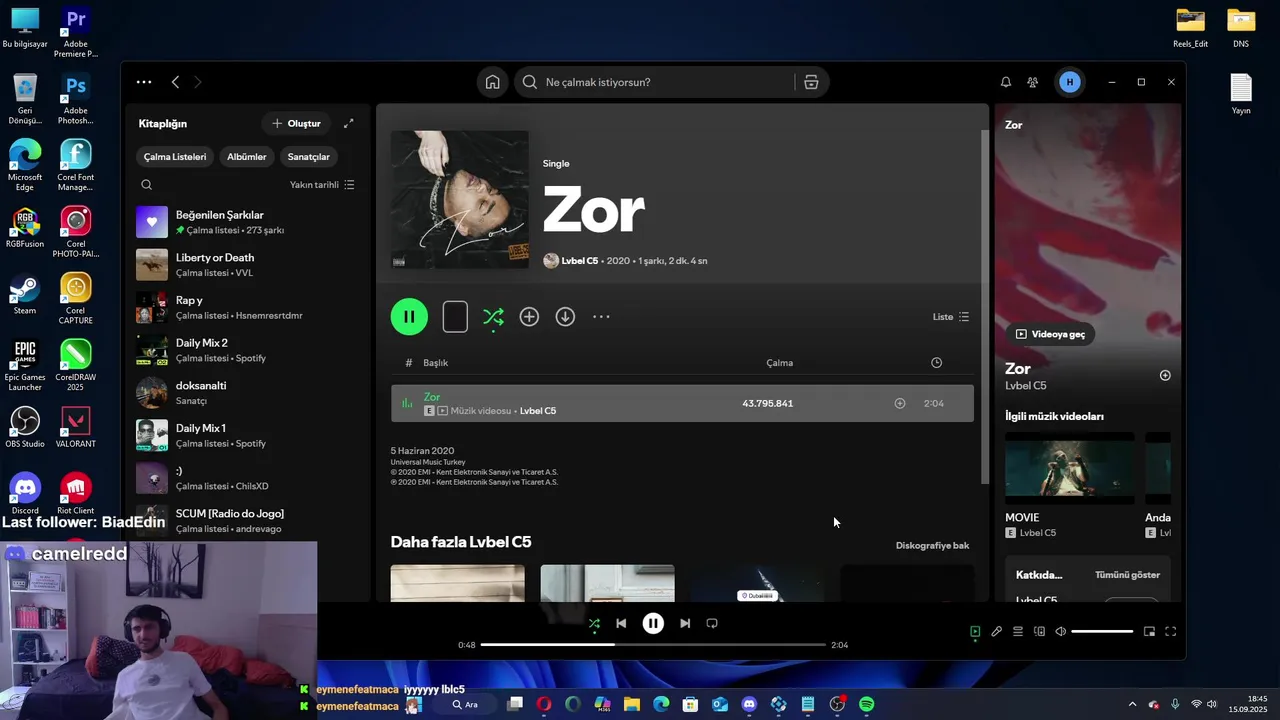Click the Oluştur create button
The height and width of the screenshot is (720, 1280).
pos(297,123)
